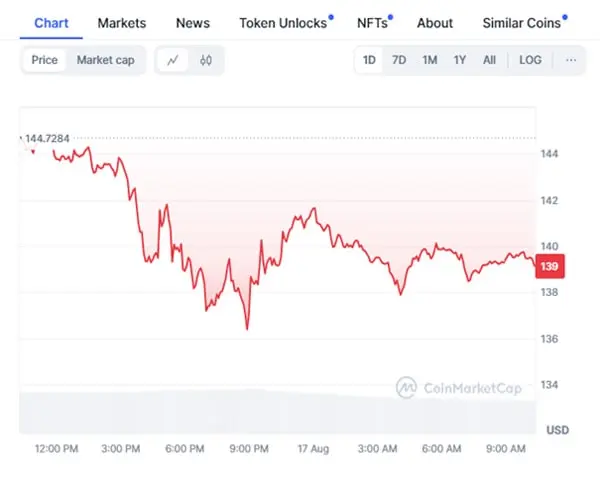
Task: Select the All time range
Action: point(489,60)
